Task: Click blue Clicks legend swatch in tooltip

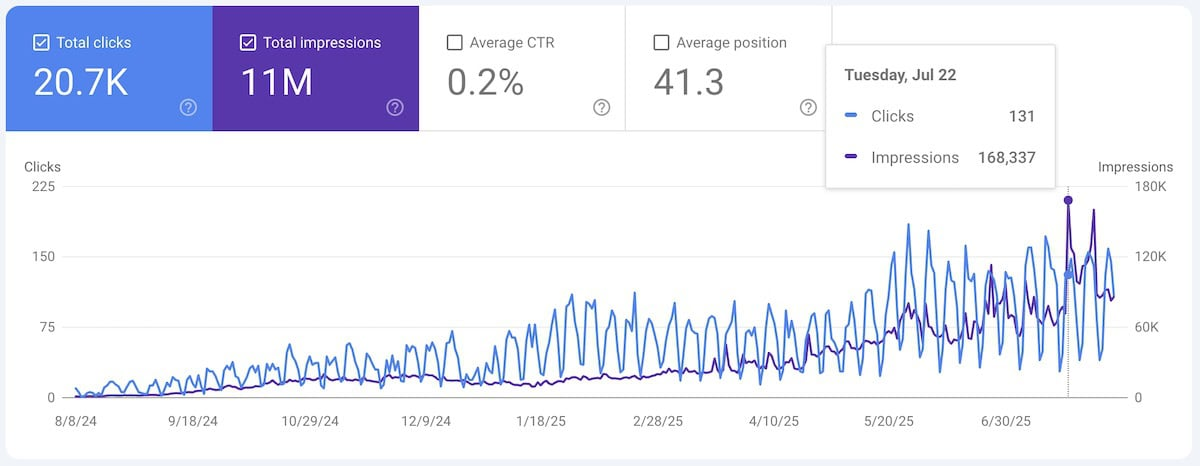Action: (x=851, y=116)
